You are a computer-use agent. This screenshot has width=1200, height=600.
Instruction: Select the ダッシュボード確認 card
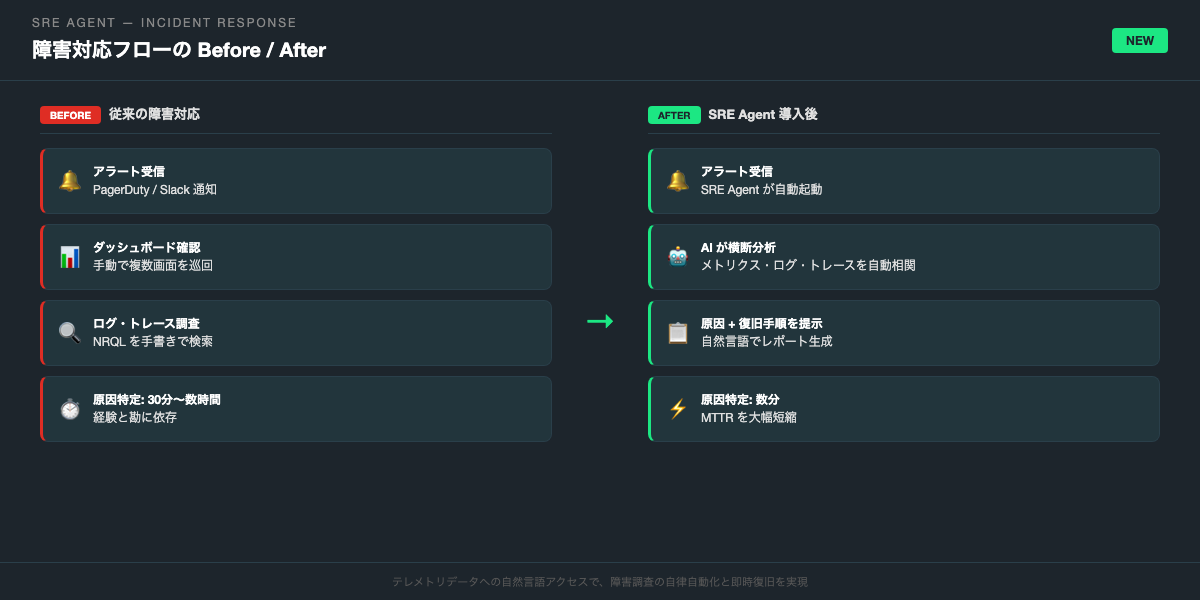(296, 257)
